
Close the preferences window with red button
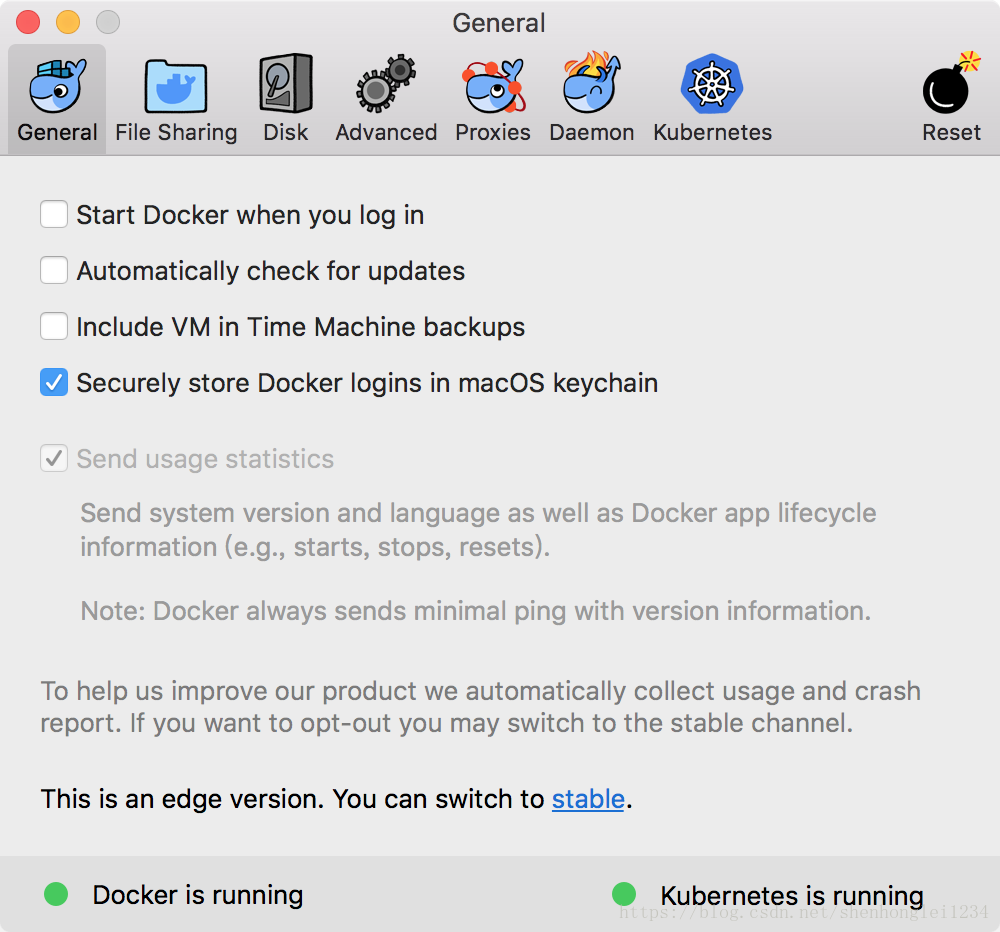click(28, 22)
